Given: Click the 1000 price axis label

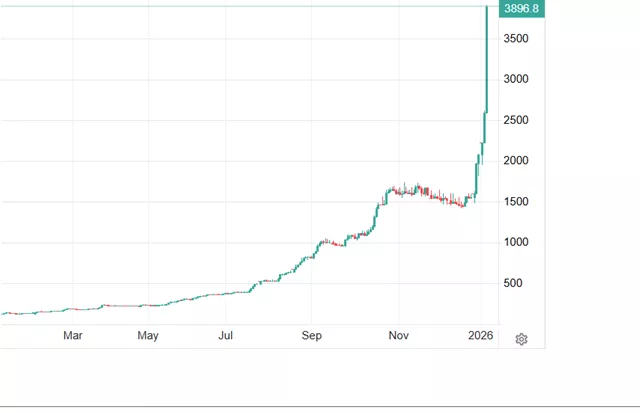Looking at the screenshot, I should tap(518, 243).
